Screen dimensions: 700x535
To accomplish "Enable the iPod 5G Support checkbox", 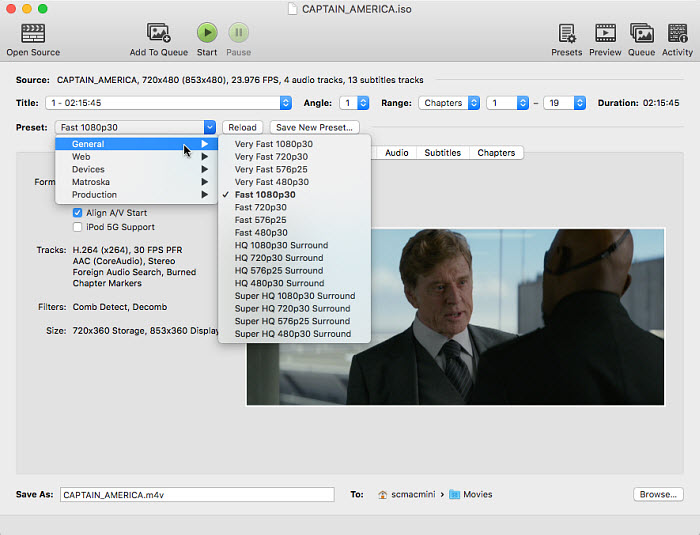I will click(77, 227).
